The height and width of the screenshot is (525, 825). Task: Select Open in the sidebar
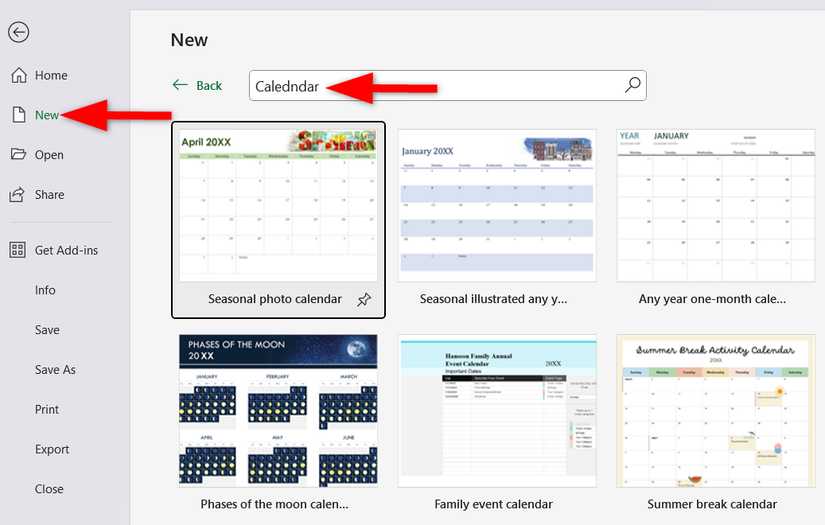pos(49,155)
